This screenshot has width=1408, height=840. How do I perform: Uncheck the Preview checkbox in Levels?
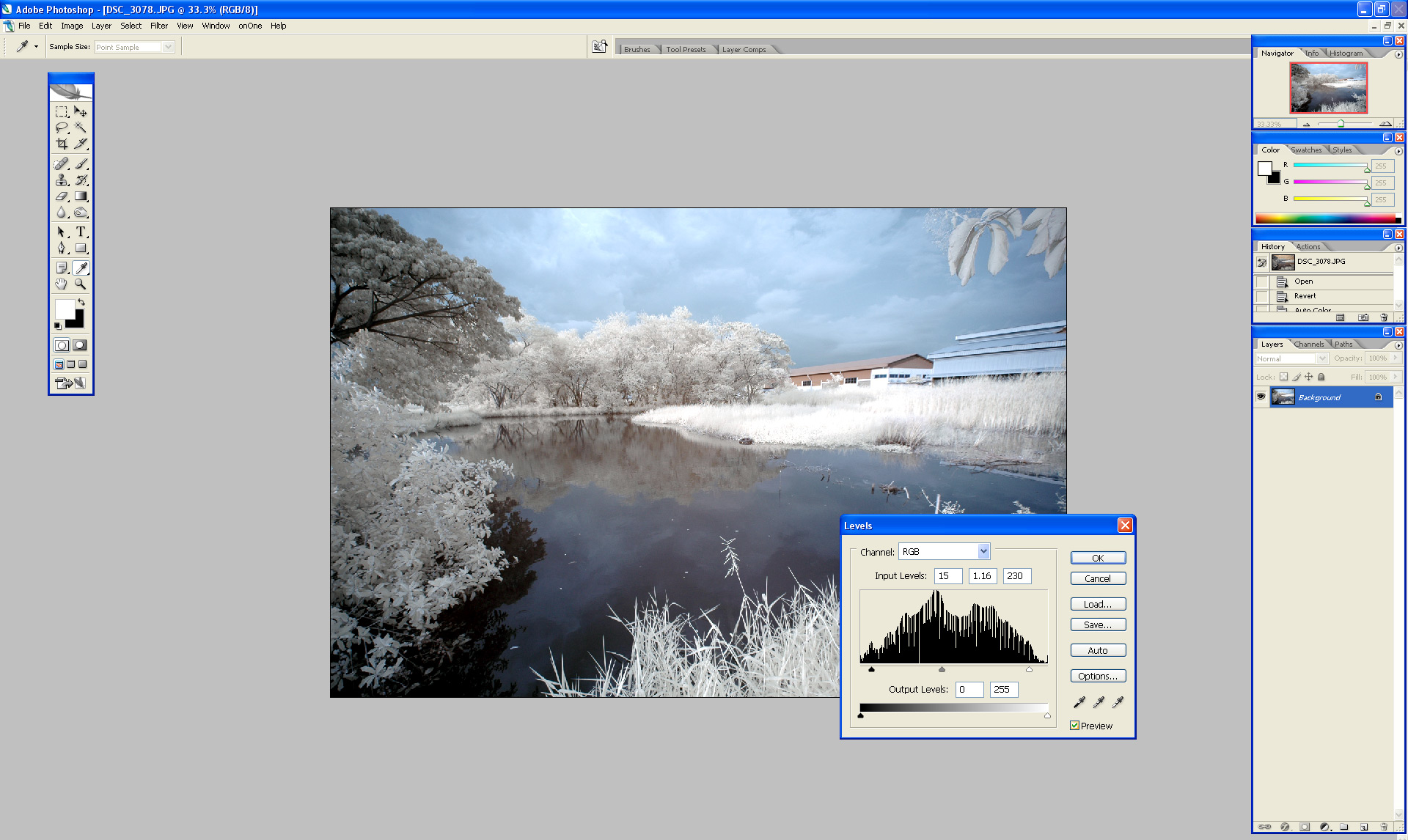(1074, 726)
